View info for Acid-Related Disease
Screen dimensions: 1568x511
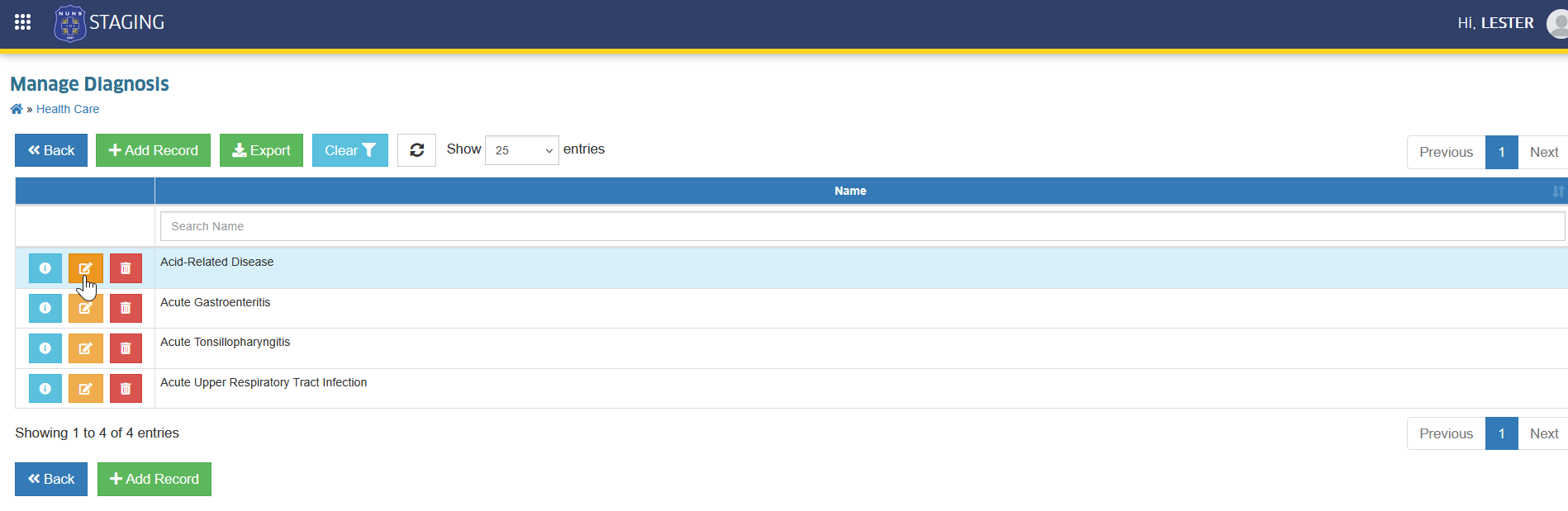(45, 268)
